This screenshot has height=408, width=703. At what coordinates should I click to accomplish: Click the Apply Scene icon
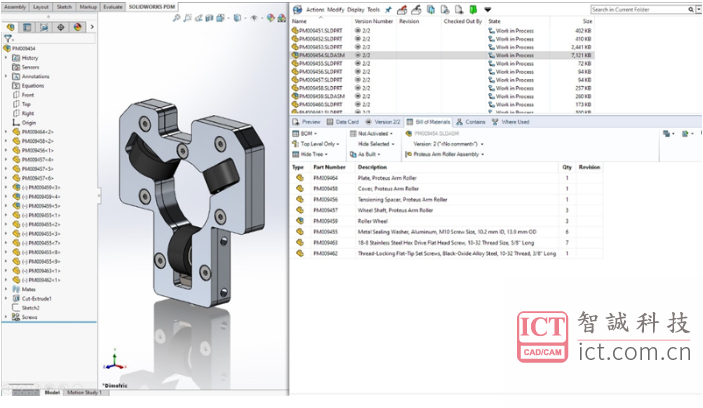point(282,18)
